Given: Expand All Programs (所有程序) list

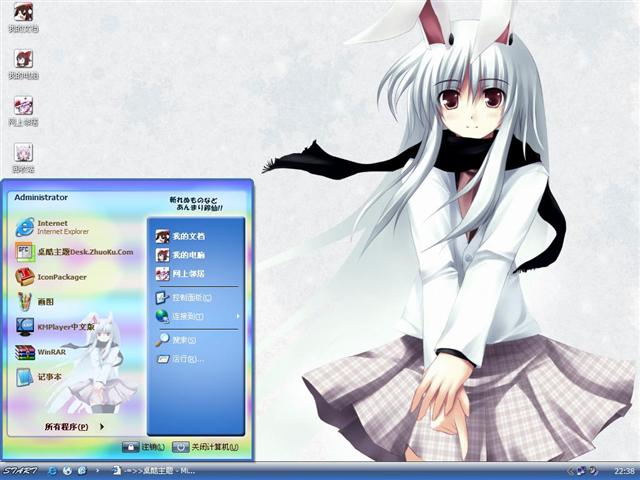Looking at the screenshot, I should (74, 427).
